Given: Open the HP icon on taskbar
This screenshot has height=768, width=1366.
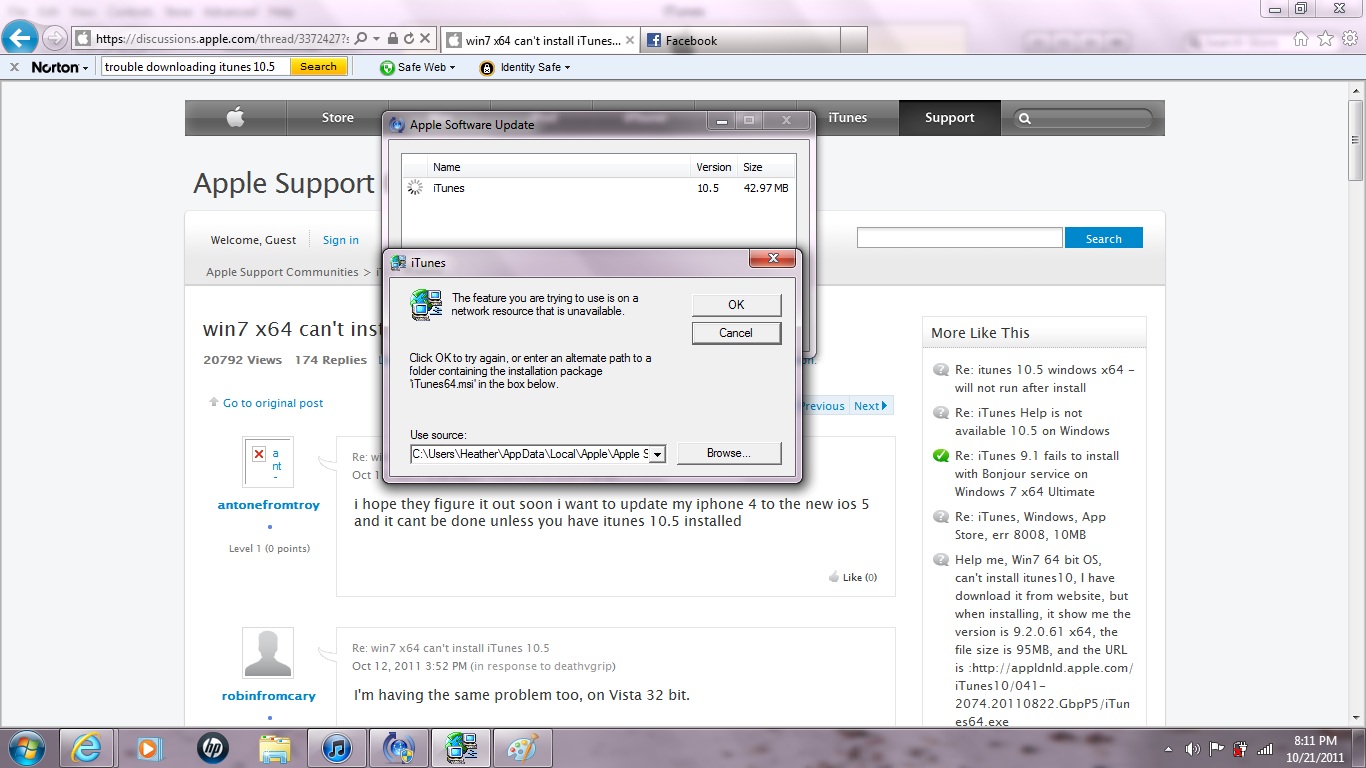Looking at the screenshot, I should [x=212, y=748].
